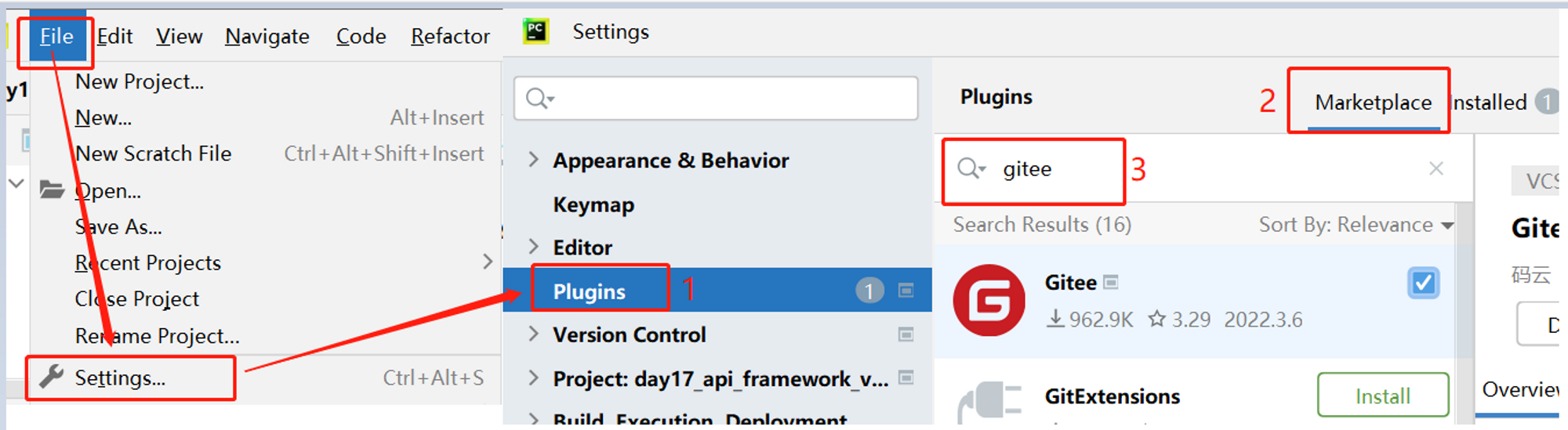The width and height of the screenshot is (1568, 430).
Task: Click the Version Control project-scope icon
Action: 906,335
